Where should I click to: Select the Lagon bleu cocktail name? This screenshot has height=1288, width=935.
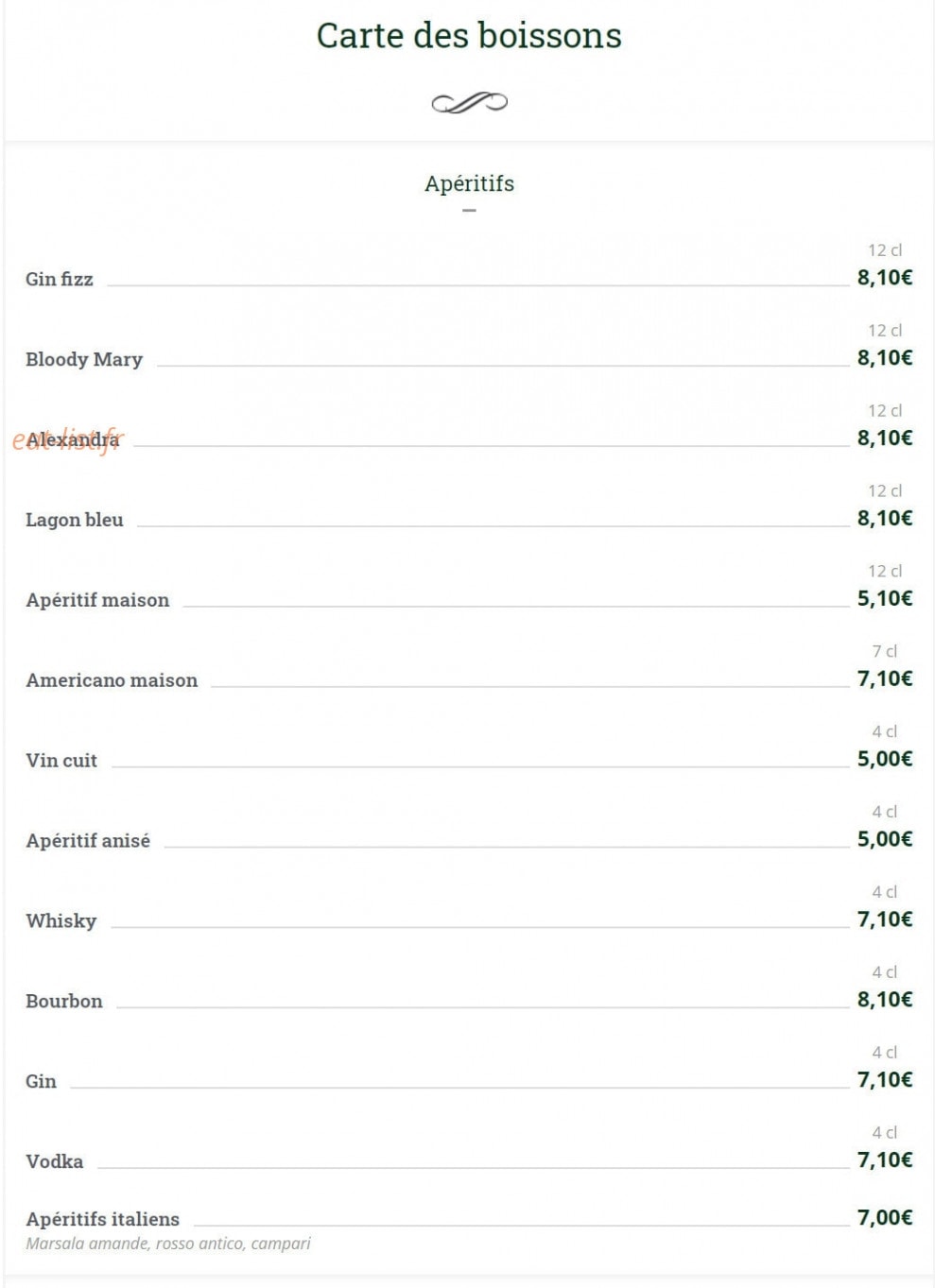(x=75, y=520)
